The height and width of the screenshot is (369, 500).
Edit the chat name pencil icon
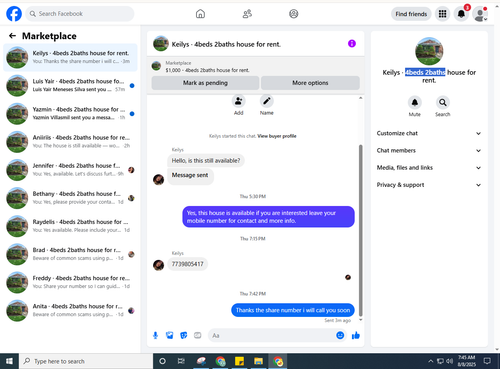coord(267,101)
